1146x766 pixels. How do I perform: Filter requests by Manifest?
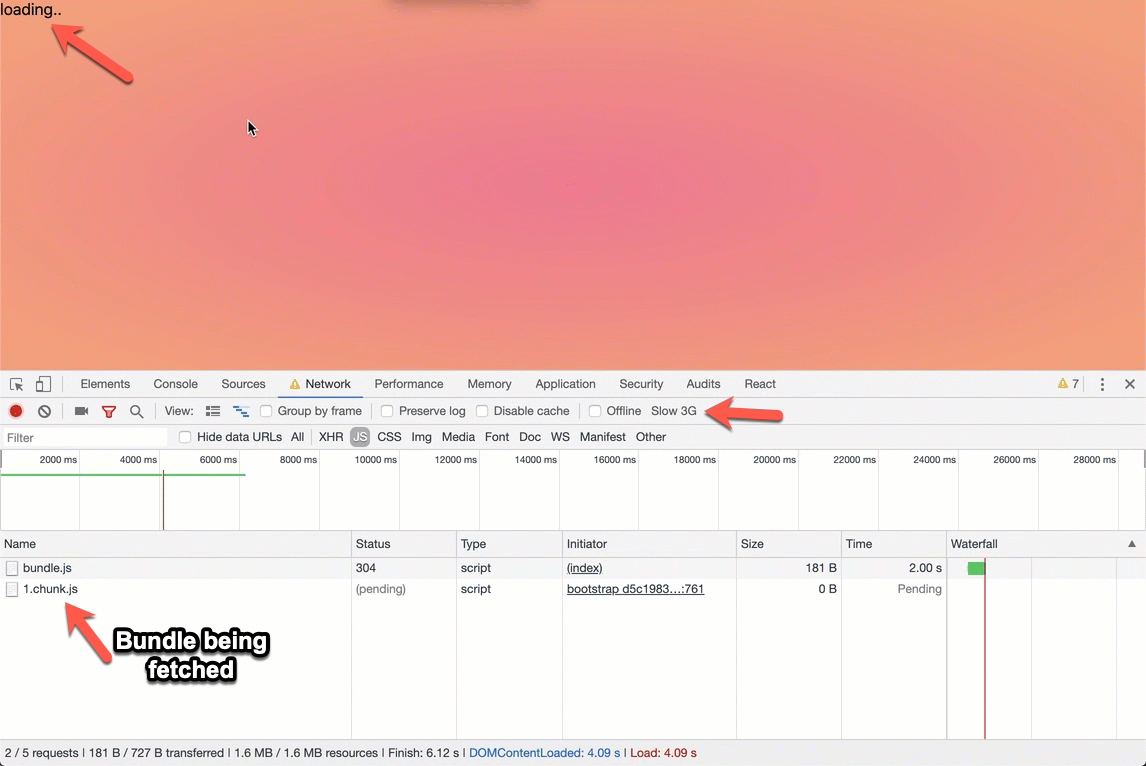pyautogui.click(x=602, y=437)
